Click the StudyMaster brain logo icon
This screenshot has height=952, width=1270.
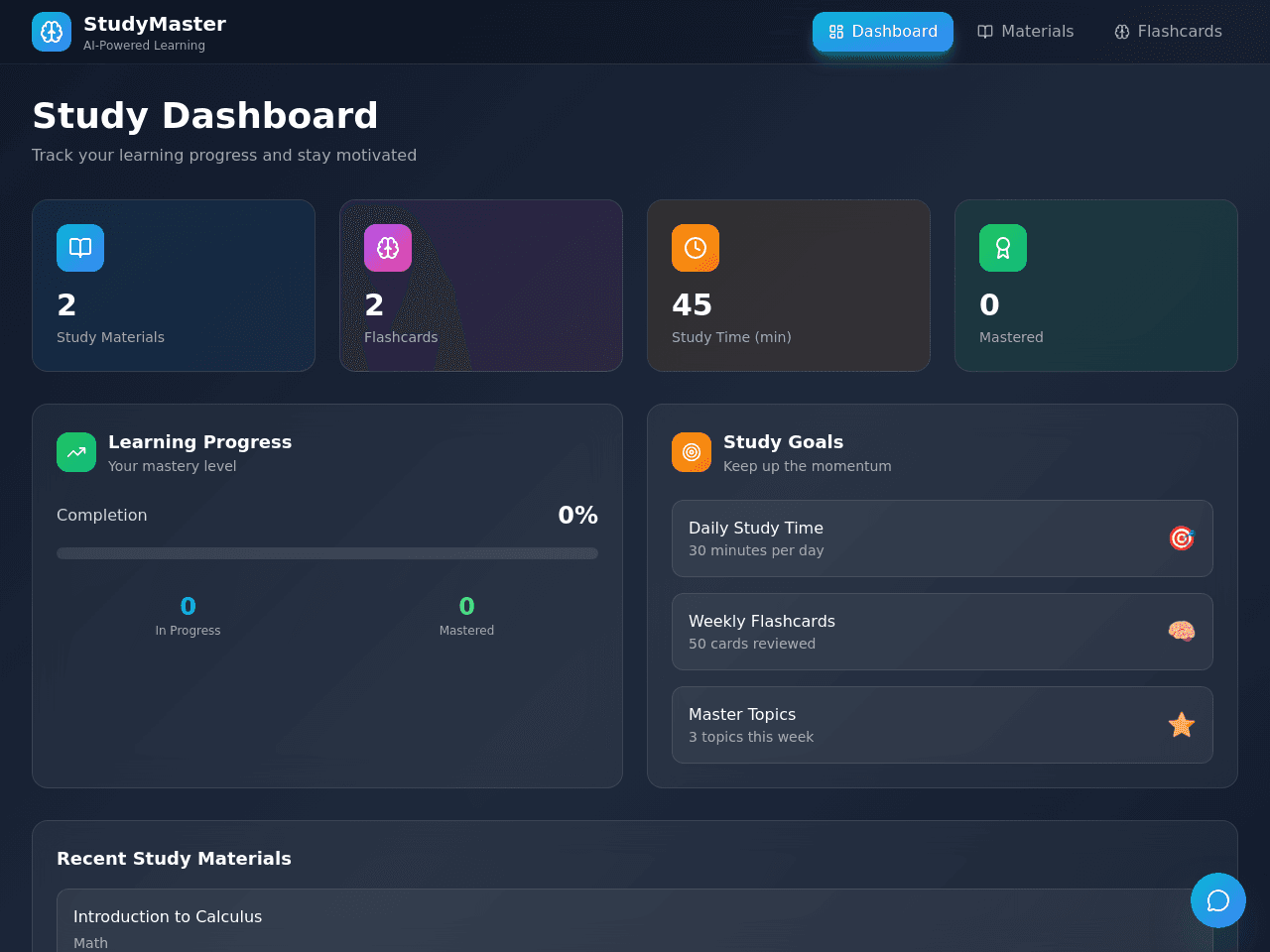tap(52, 32)
